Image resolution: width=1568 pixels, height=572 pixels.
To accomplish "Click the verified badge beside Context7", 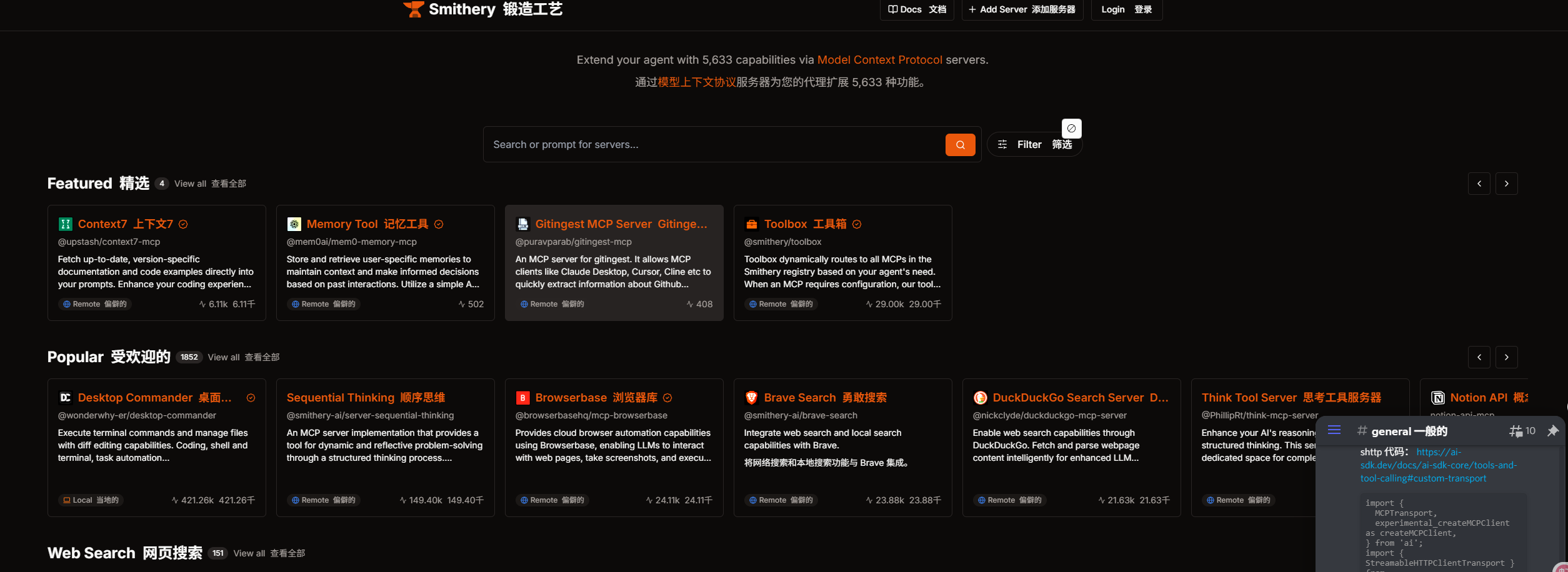I will click(x=183, y=224).
